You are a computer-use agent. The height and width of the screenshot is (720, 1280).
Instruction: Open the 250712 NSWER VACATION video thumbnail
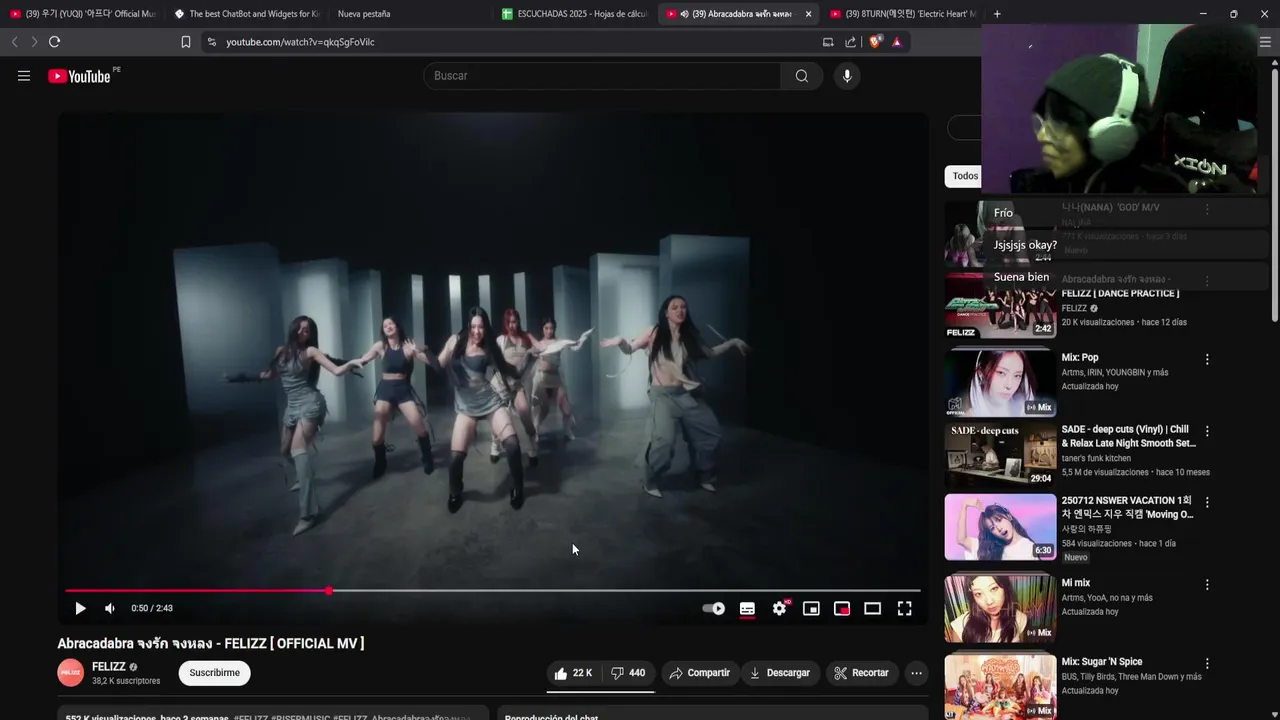click(x=1000, y=527)
